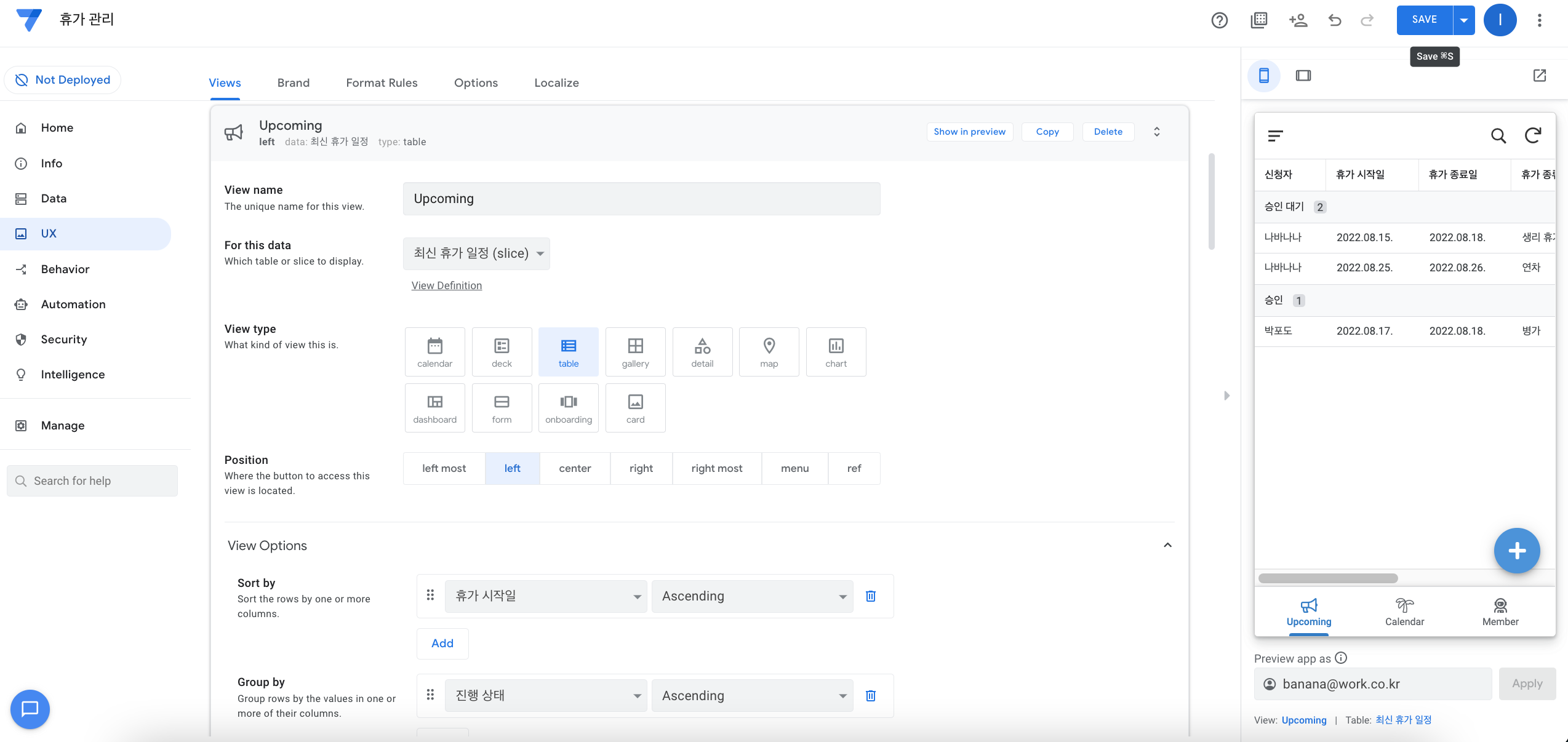Choose the deck view type
The width and height of the screenshot is (1568, 742).
pos(502,352)
